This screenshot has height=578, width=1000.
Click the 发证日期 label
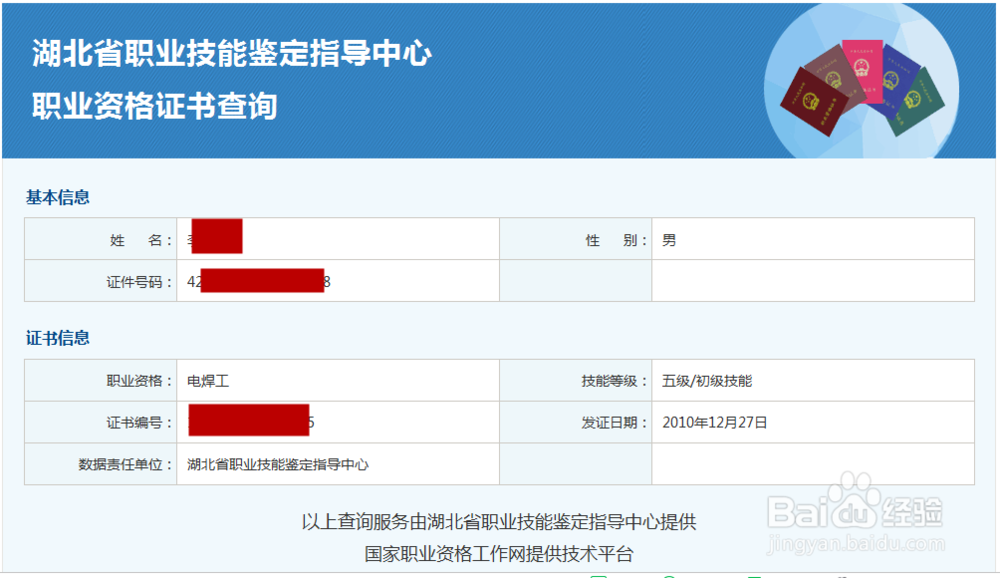615,422
